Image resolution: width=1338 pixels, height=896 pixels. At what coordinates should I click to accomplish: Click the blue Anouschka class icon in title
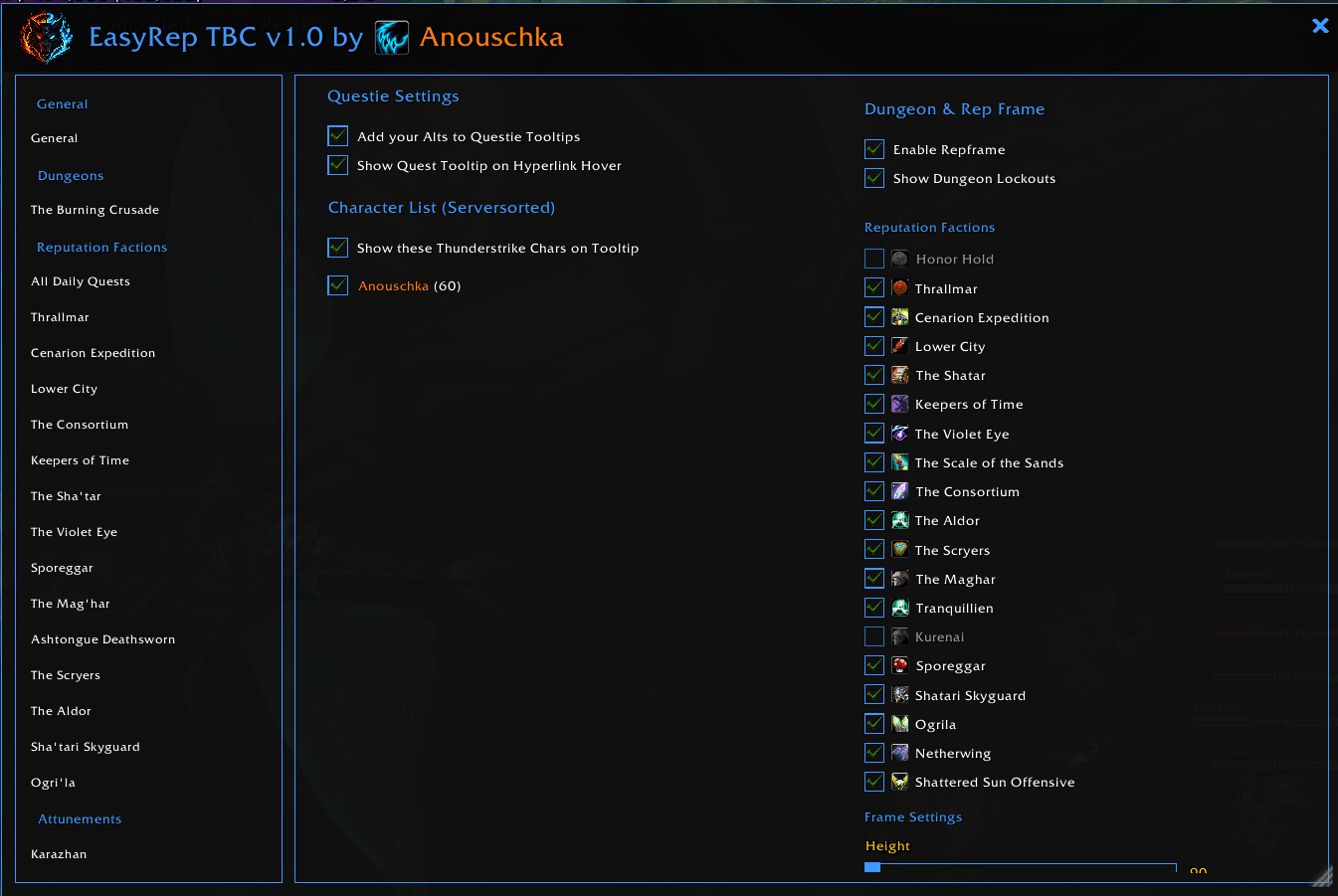[x=392, y=38]
